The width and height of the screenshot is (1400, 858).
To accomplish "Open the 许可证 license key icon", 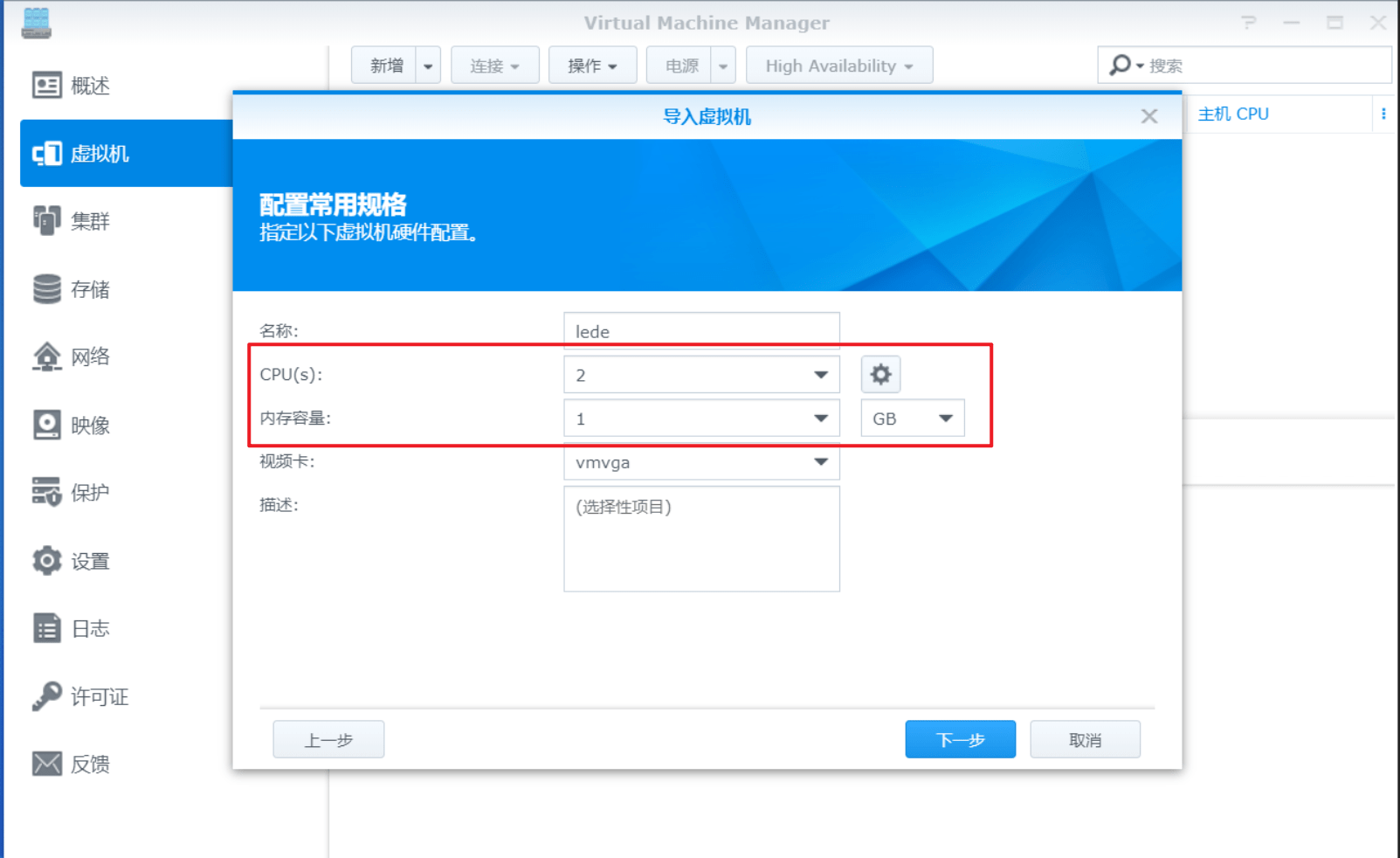I will tap(47, 696).
